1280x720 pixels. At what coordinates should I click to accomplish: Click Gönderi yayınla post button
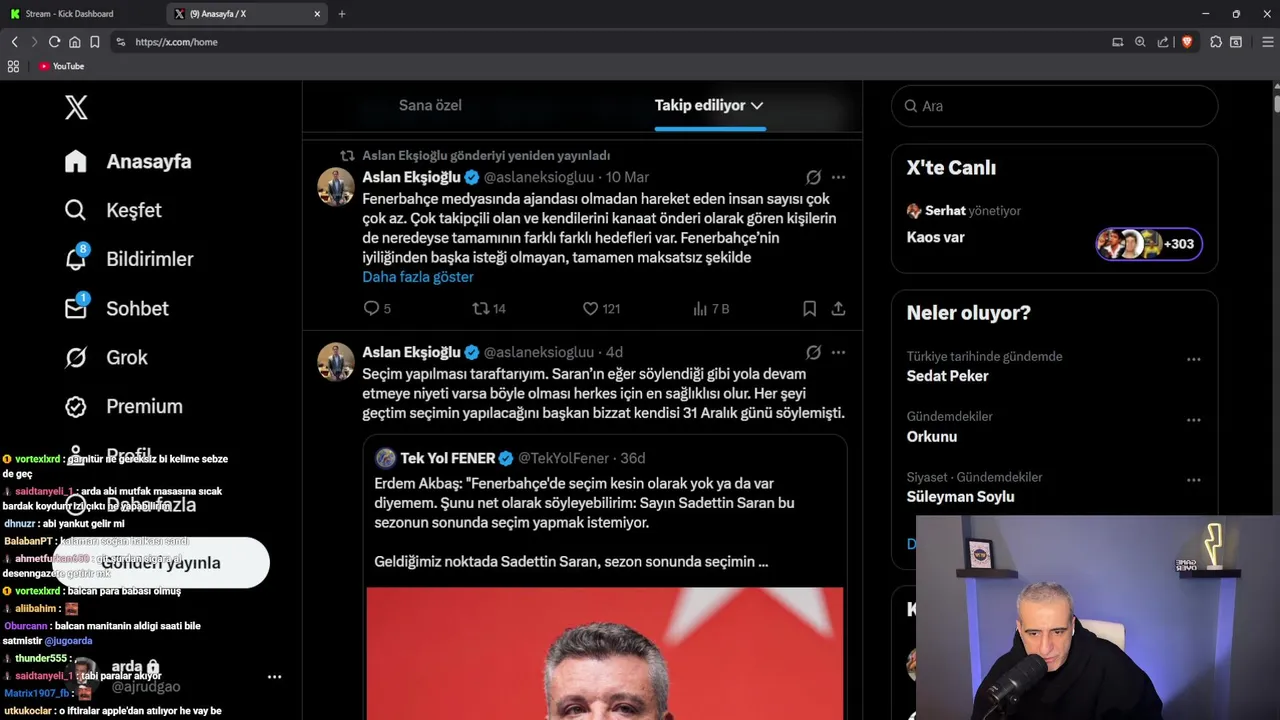point(161,563)
